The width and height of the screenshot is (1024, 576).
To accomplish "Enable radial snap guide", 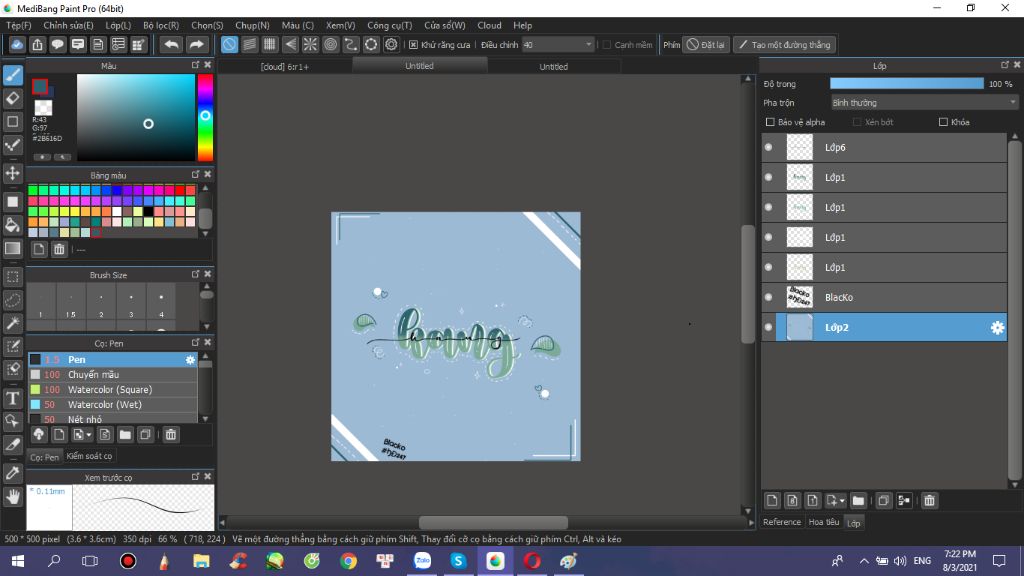I will point(310,44).
